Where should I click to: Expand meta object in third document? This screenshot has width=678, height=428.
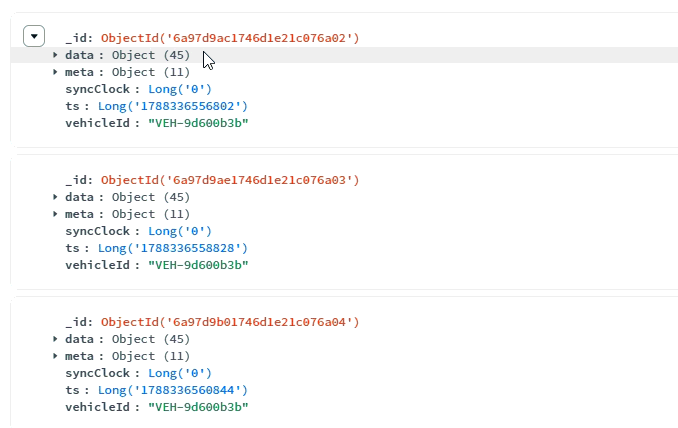(55, 356)
